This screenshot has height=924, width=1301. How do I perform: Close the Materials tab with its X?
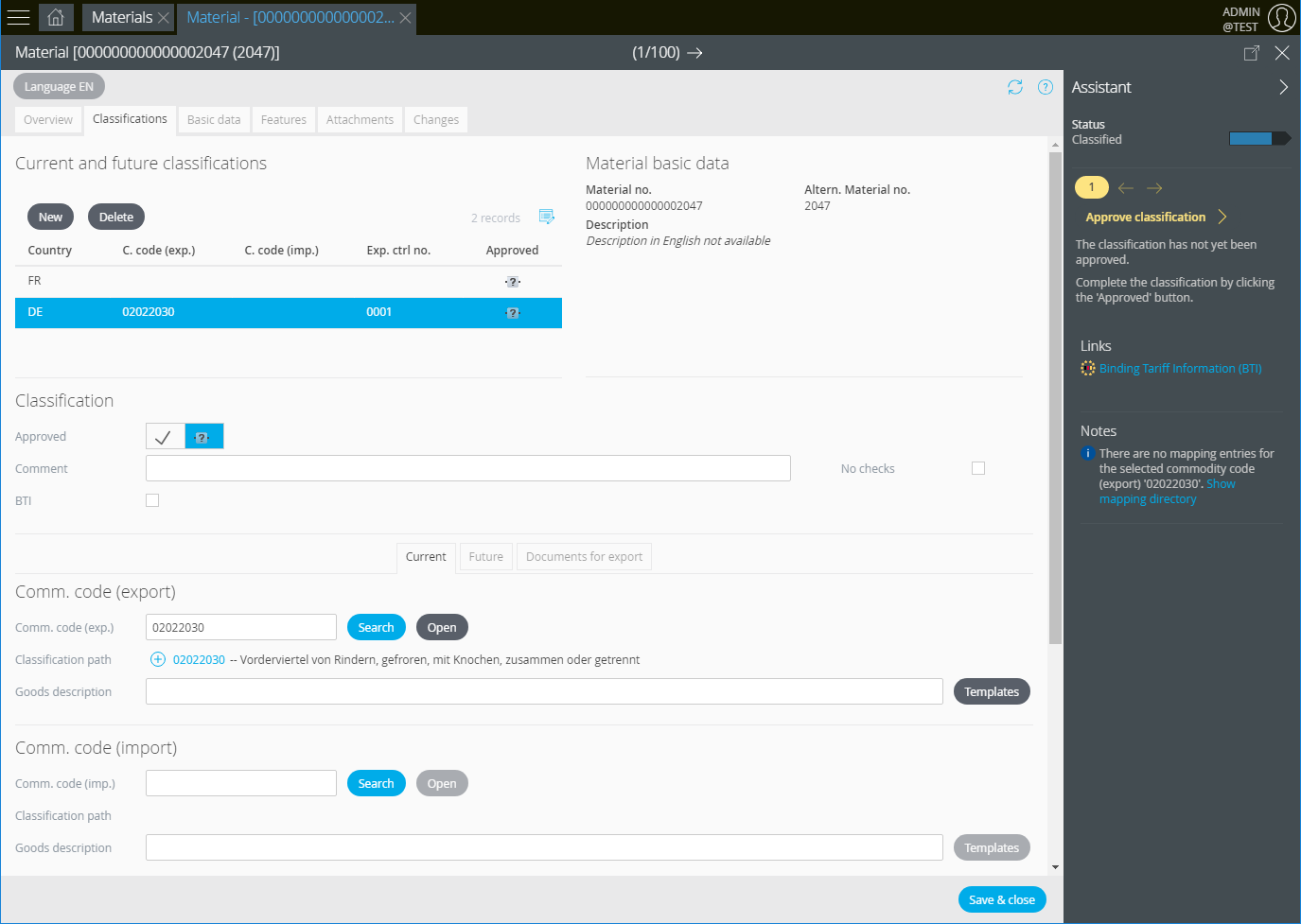point(164,18)
